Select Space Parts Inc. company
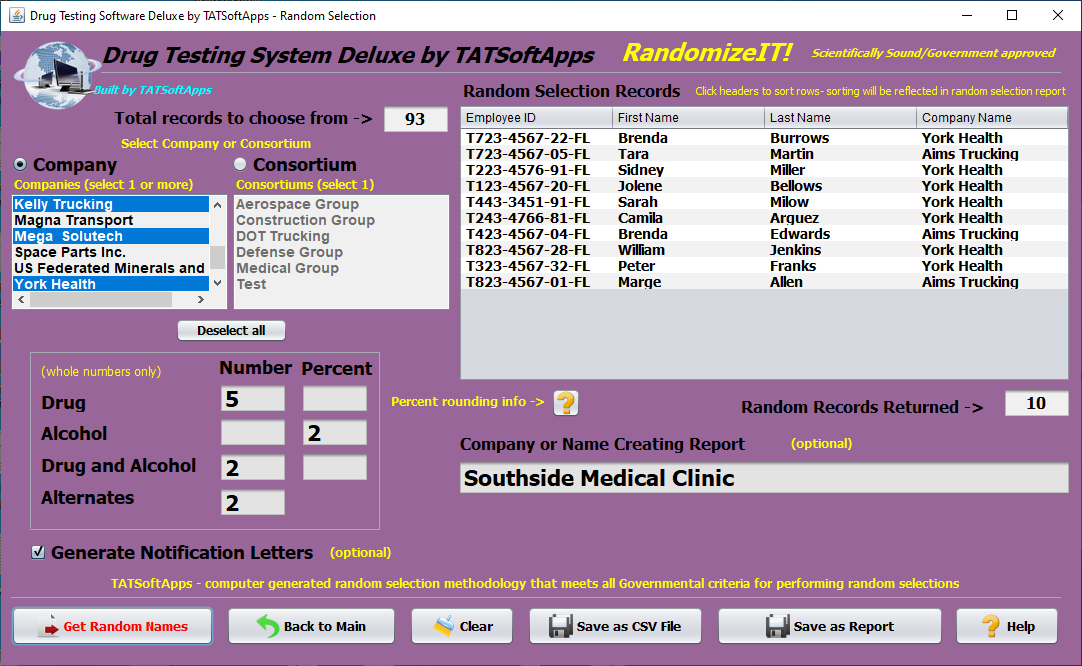Screen dimensions: 1082x666 (110, 252)
